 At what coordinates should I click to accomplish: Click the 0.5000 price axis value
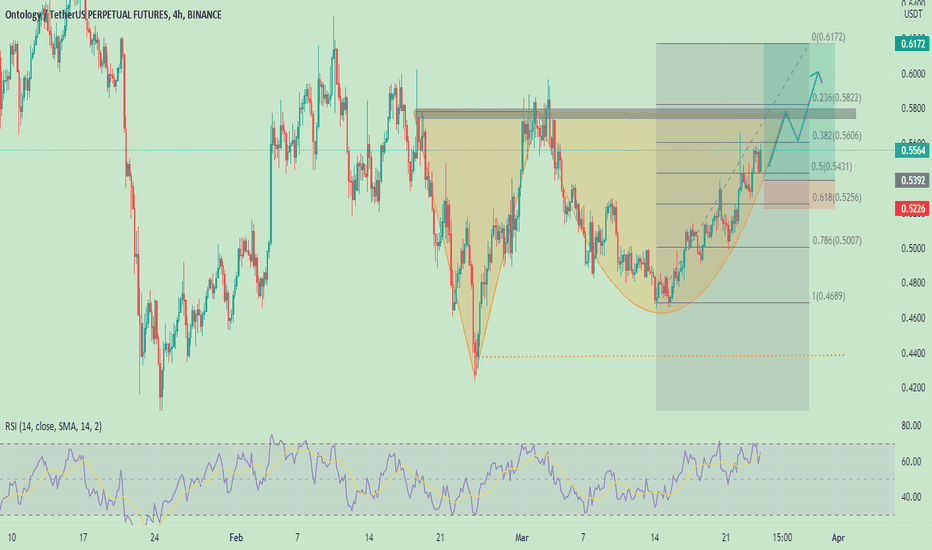(913, 248)
